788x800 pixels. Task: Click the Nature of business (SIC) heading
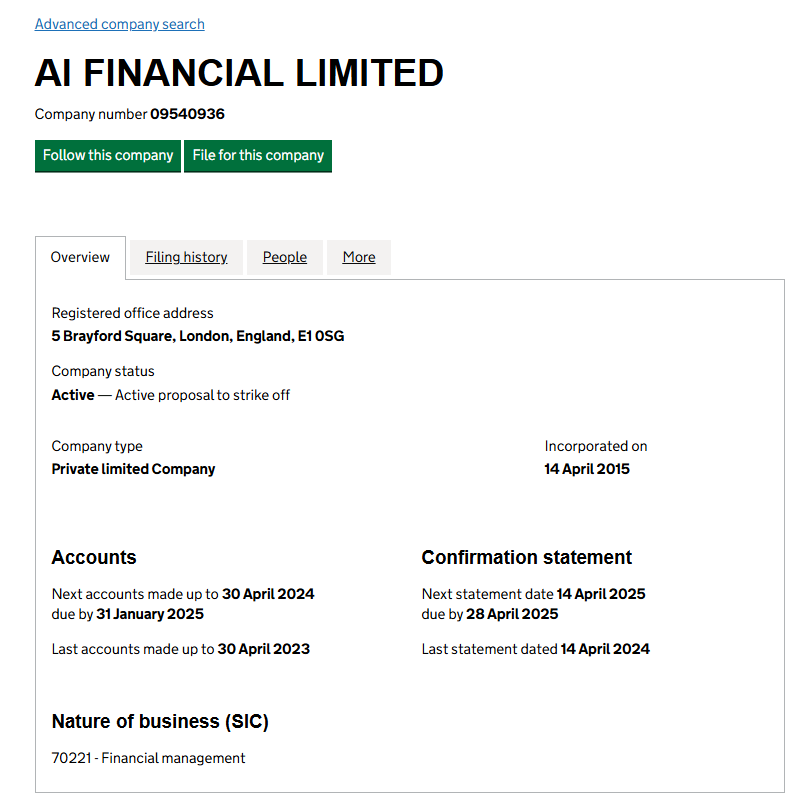tap(160, 722)
